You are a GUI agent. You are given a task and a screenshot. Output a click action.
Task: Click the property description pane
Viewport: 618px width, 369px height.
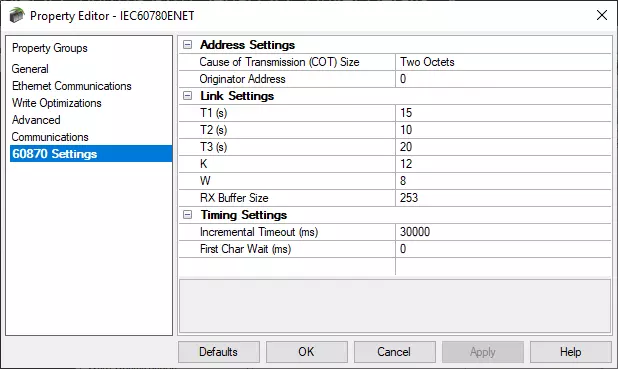pyautogui.click(x=395, y=306)
